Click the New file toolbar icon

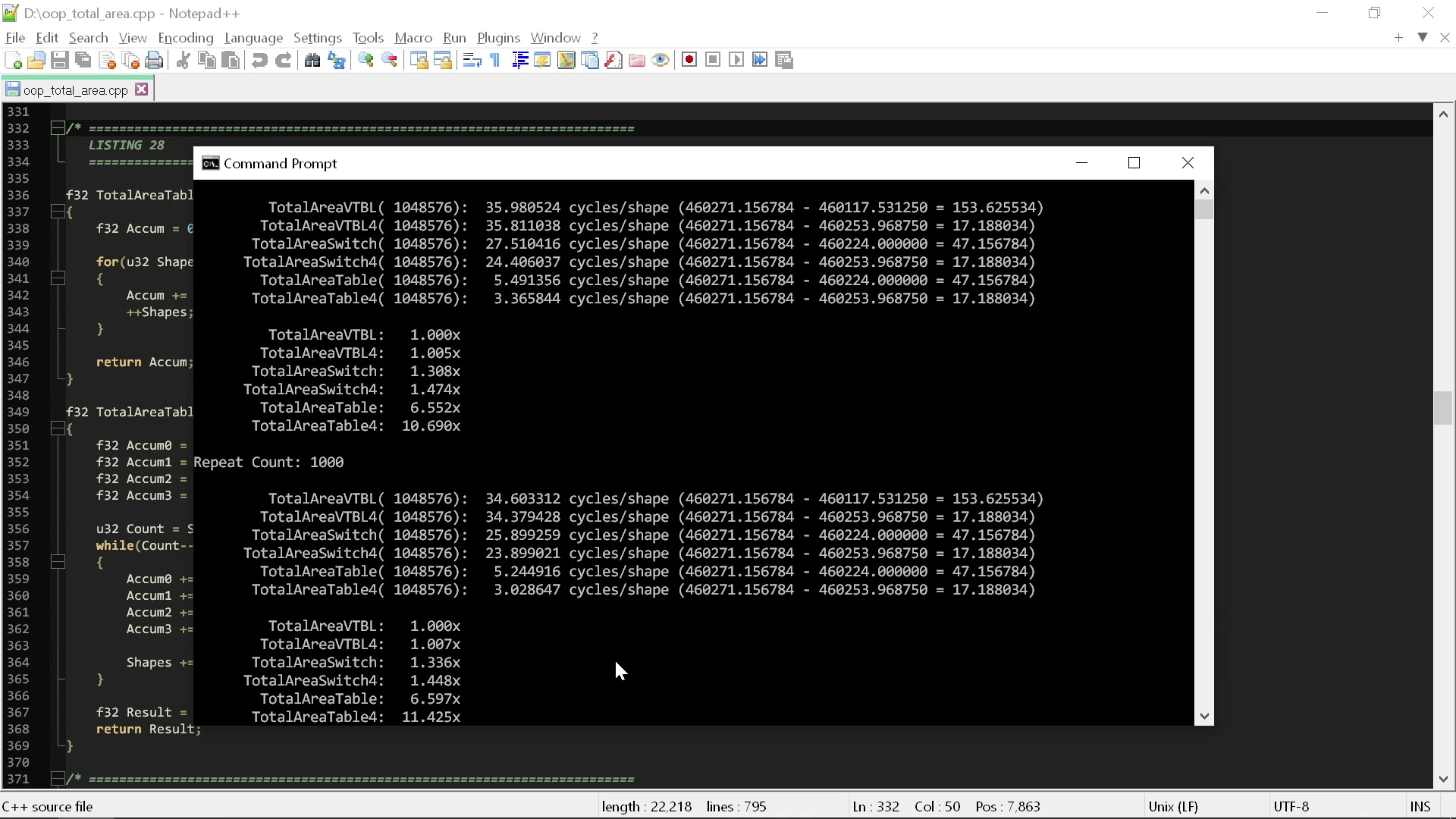13,61
